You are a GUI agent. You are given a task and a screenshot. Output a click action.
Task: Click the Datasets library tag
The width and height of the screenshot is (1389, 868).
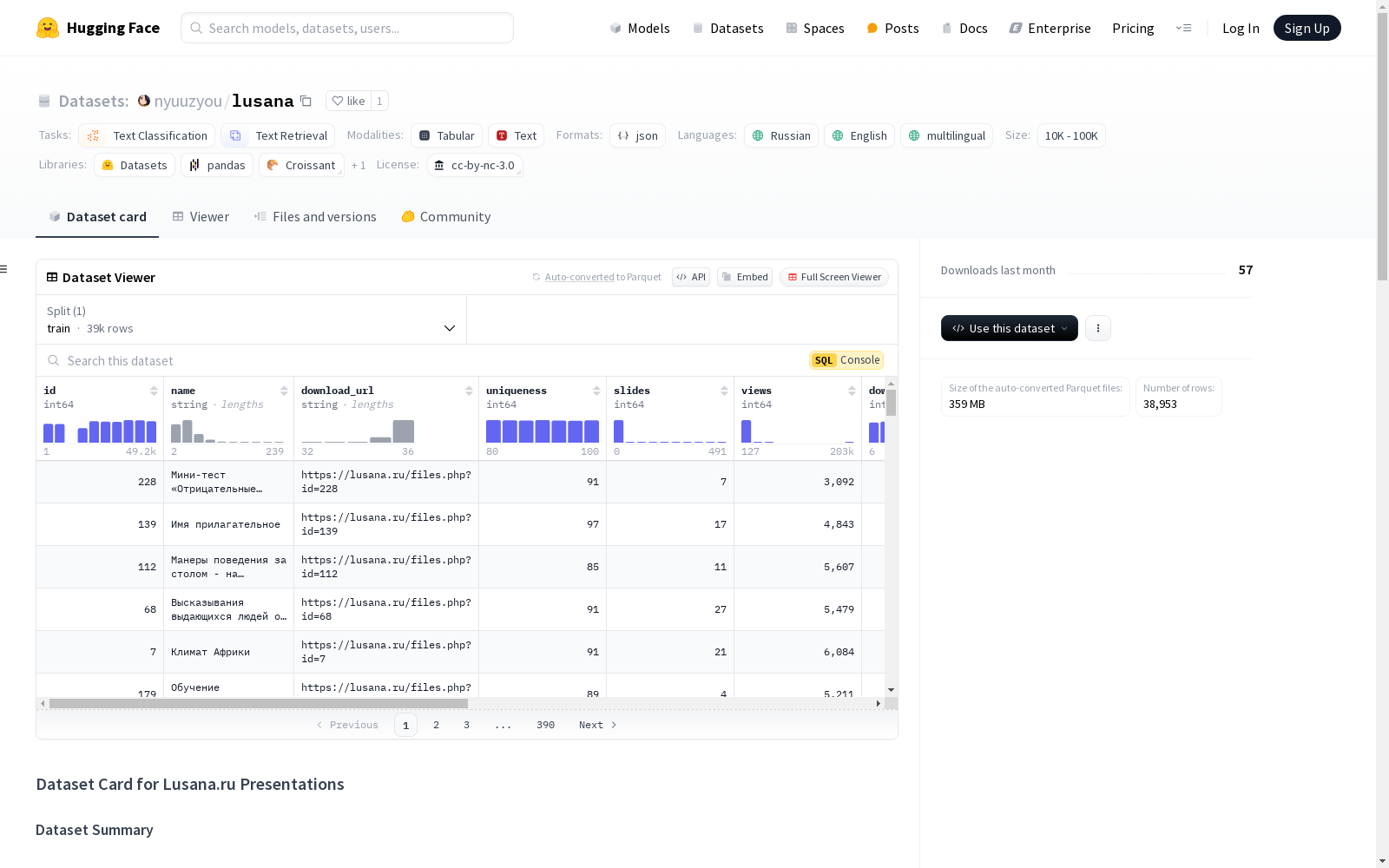pyautogui.click(x=135, y=165)
